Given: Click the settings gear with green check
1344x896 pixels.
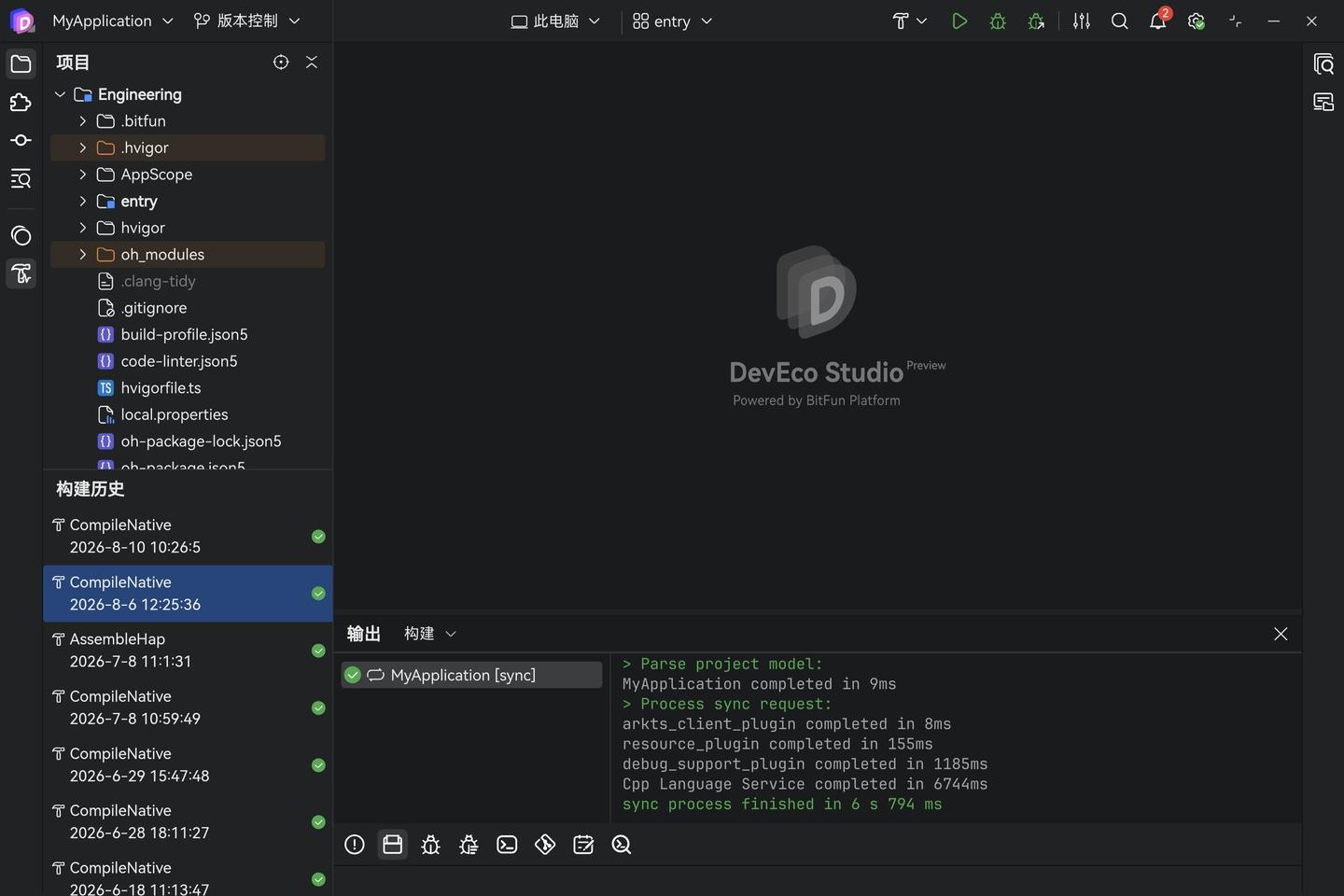Looking at the screenshot, I should tap(1197, 21).
